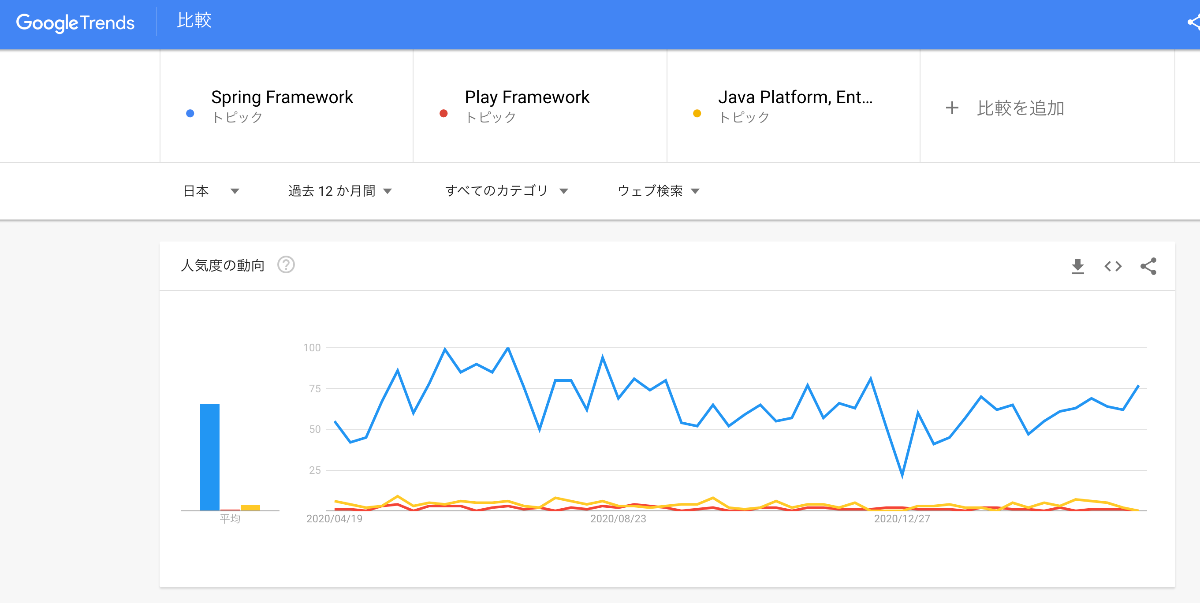Click the 比較 header label
The image size is (1200, 603).
coord(194,21)
